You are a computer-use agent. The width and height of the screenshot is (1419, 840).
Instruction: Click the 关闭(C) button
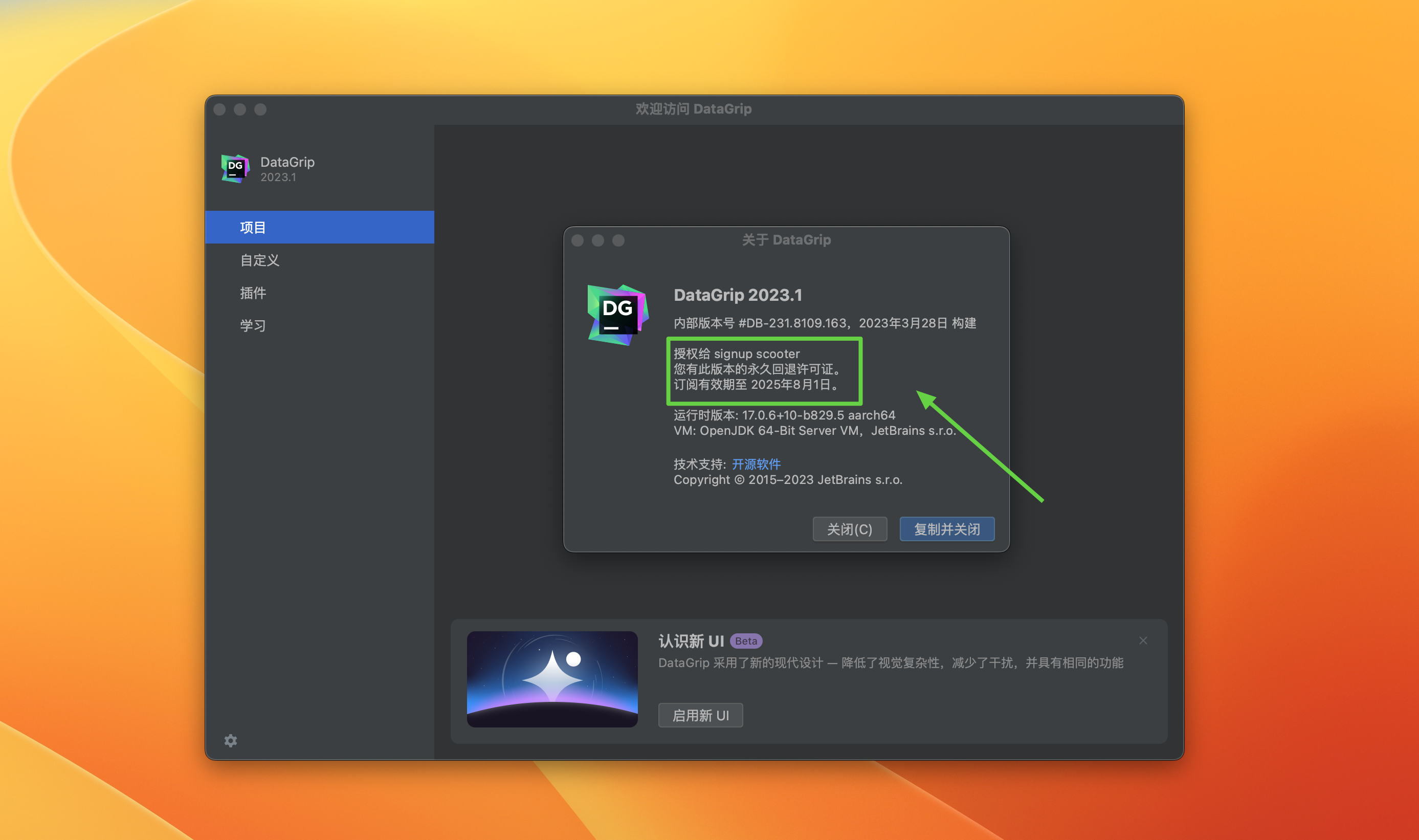click(x=850, y=528)
